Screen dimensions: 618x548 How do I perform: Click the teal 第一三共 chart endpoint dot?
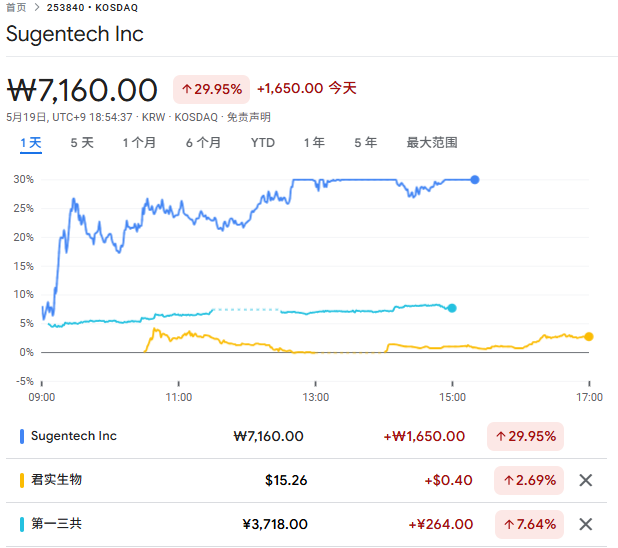(x=452, y=308)
